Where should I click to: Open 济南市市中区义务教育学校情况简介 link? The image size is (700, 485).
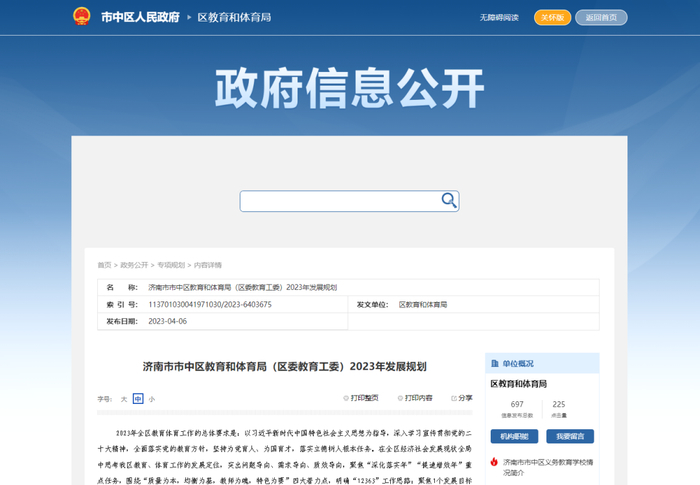pyautogui.click(x=548, y=467)
